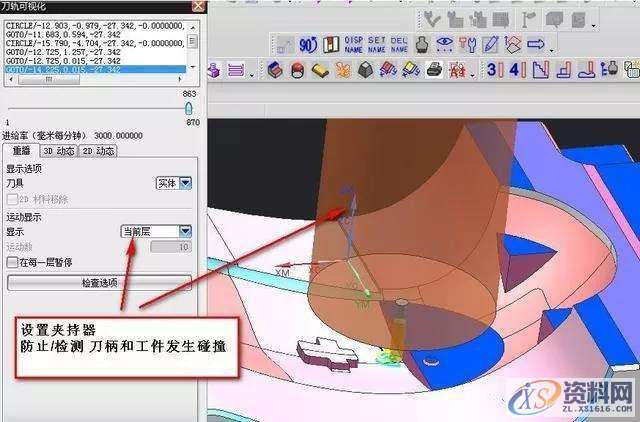640x422 pixels.
Task: Click the 90 degree rotate icon
Action: [x=308, y=45]
